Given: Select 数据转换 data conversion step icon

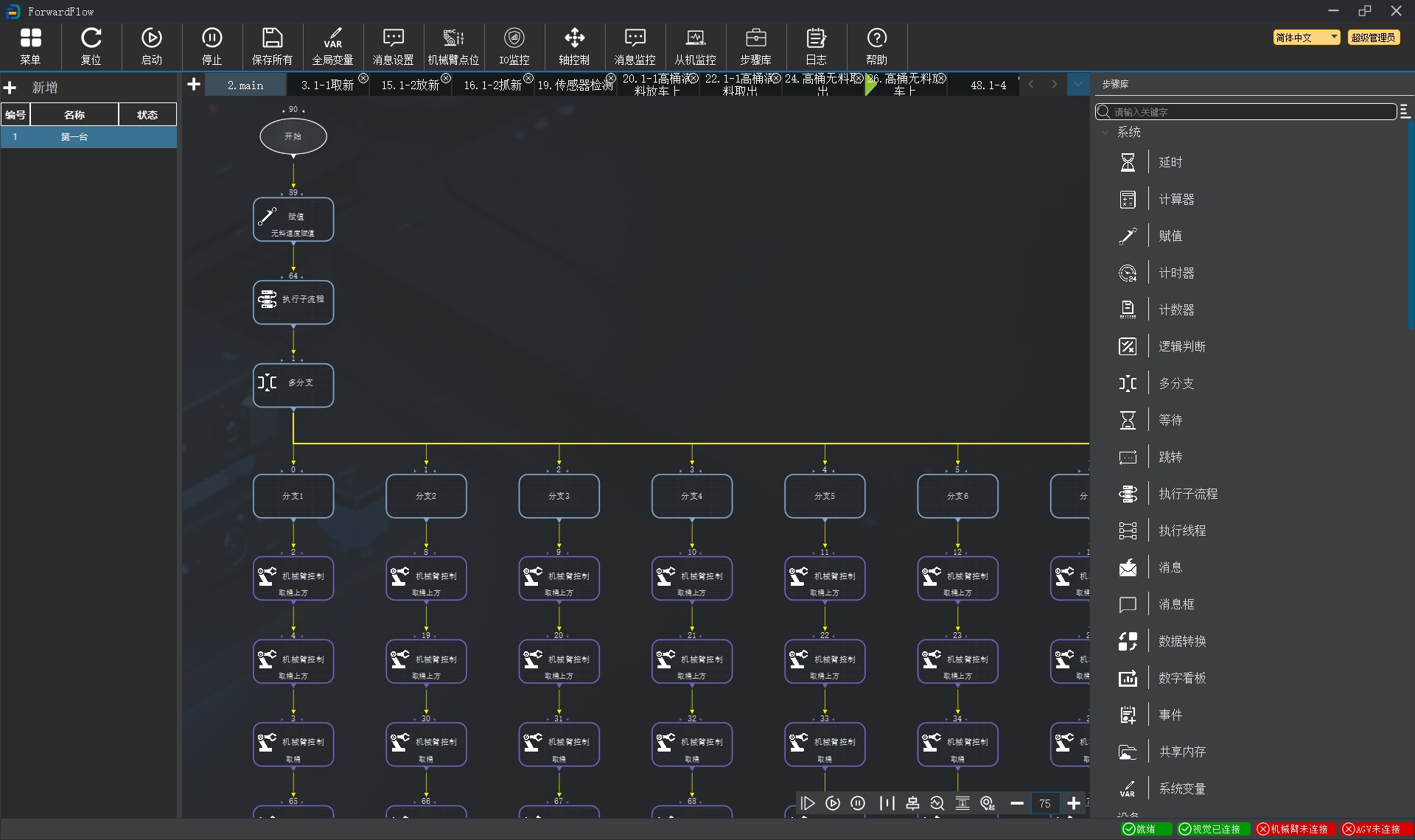Looking at the screenshot, I should pos(1128,641).
